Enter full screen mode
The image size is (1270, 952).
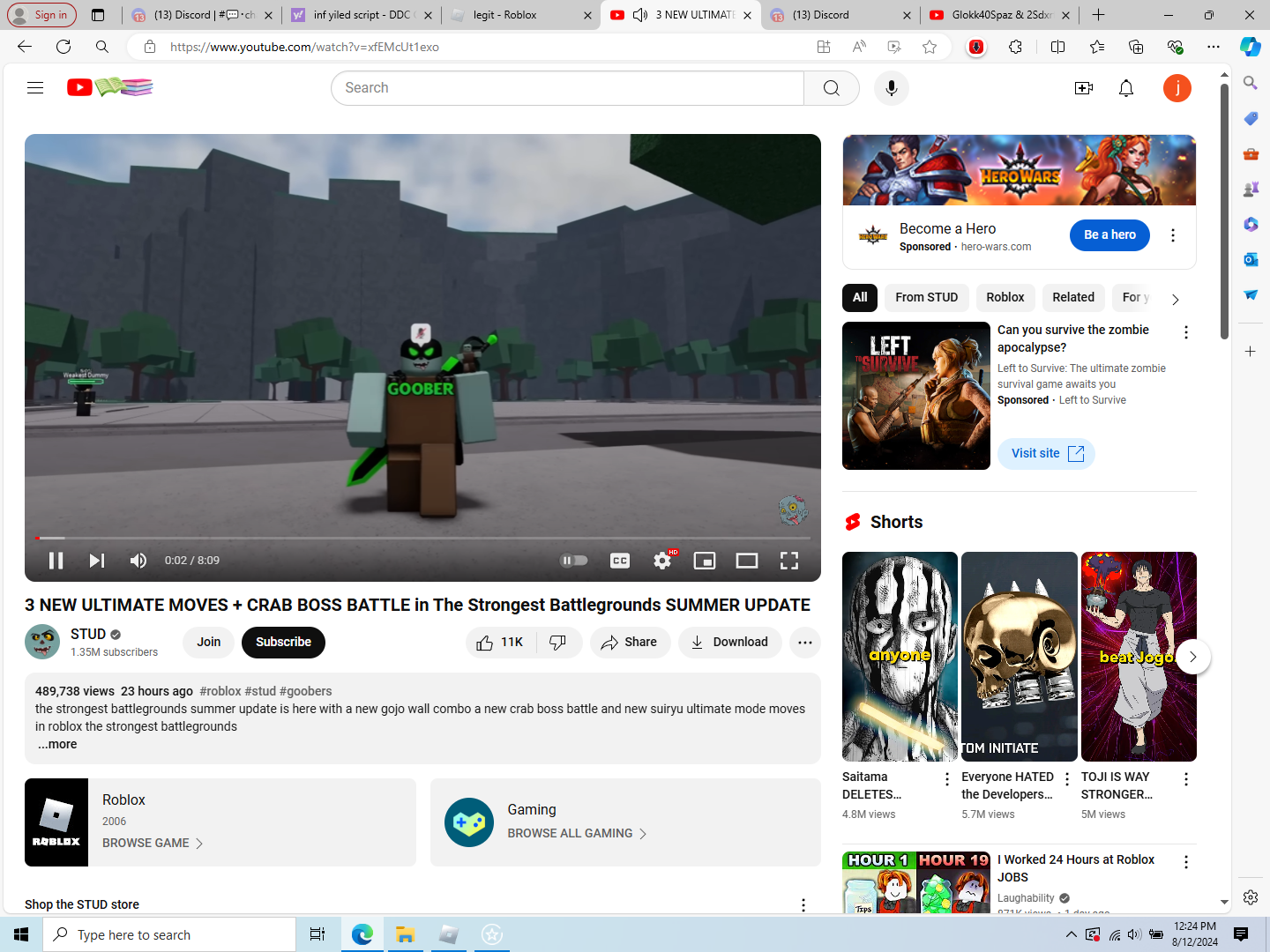(789, 561)
